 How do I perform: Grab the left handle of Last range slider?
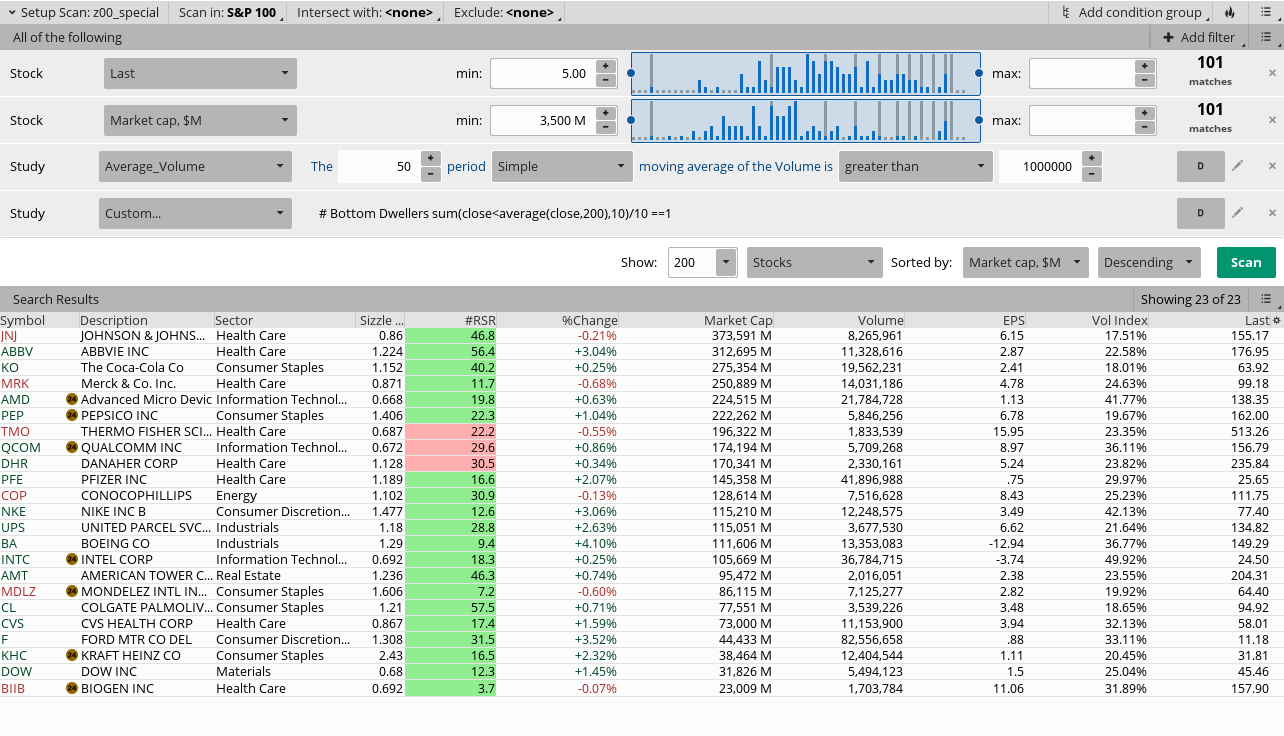click(x=630, y=73)
